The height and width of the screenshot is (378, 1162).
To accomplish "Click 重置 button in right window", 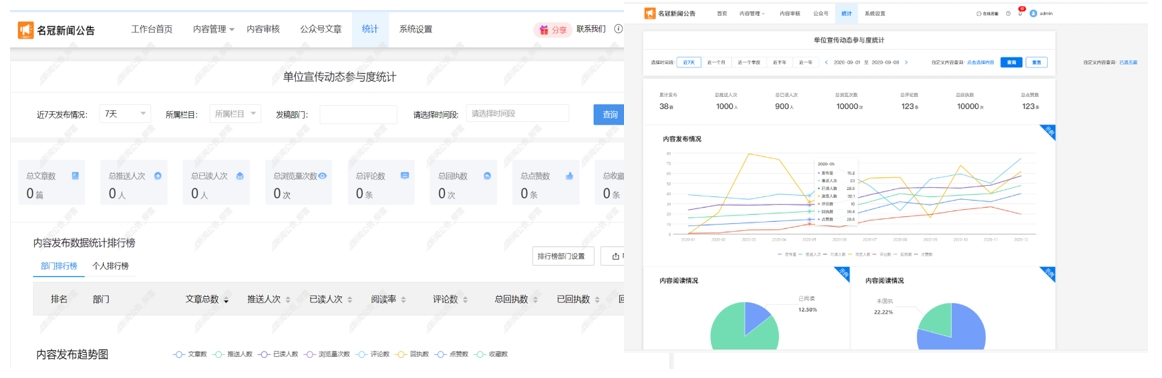I will pyautogui.click(x=1036, y=62).
